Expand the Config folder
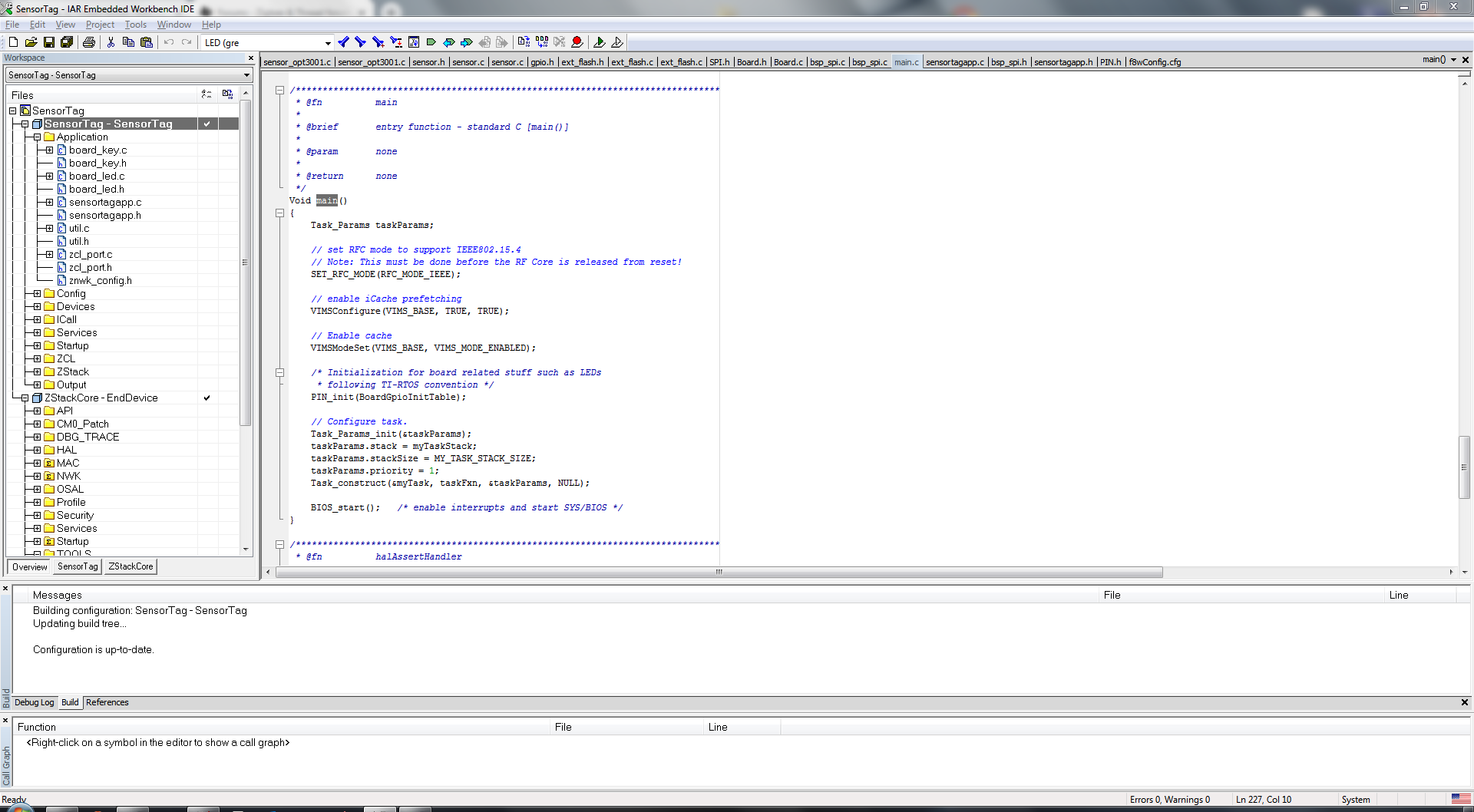This screenshot has height=812, width=1474. (x=37, y=293)
